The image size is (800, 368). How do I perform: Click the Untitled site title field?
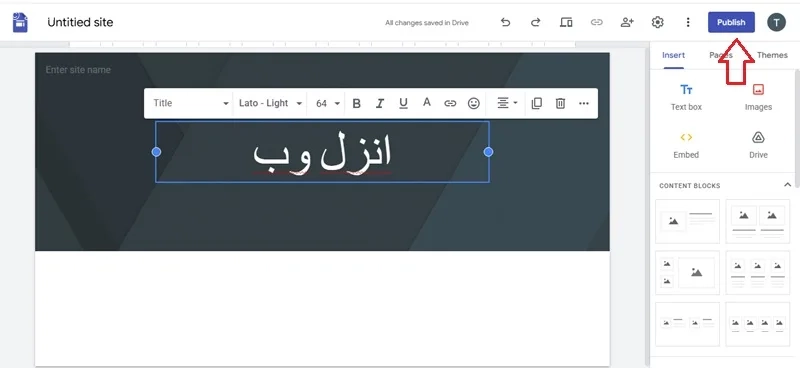tap(80, 22)
